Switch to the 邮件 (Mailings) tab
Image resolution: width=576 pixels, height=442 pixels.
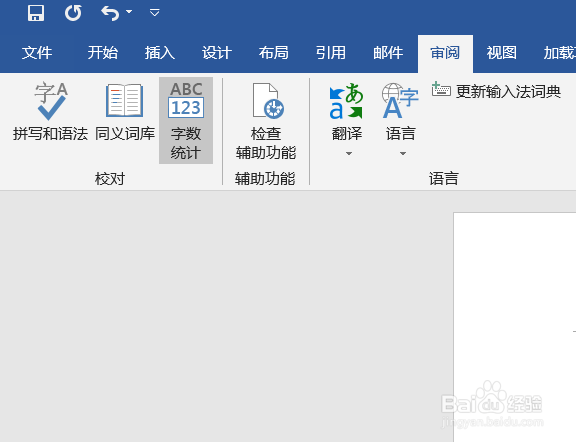click(x=388, y=53)
